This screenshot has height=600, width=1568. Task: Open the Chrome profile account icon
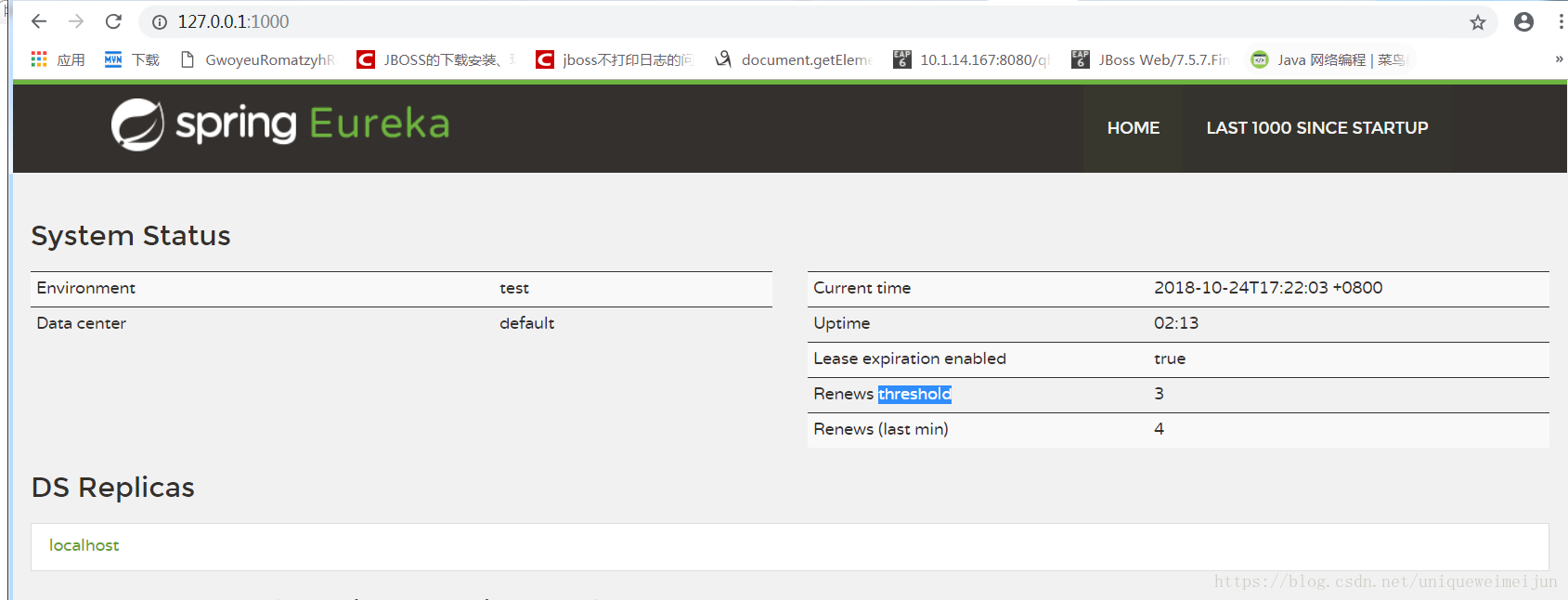point(1523,21)
